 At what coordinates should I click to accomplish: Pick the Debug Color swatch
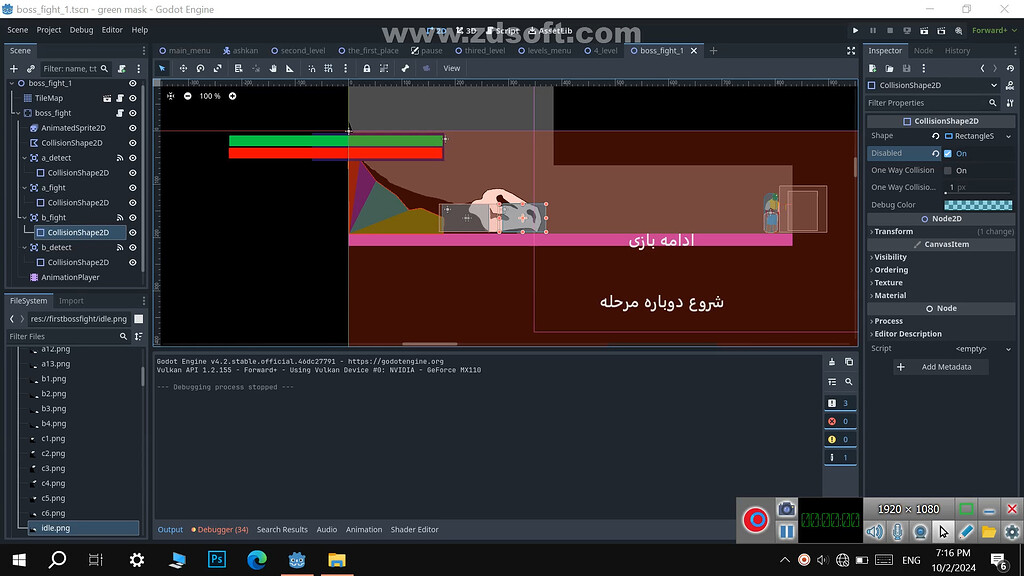pos(978,204)
